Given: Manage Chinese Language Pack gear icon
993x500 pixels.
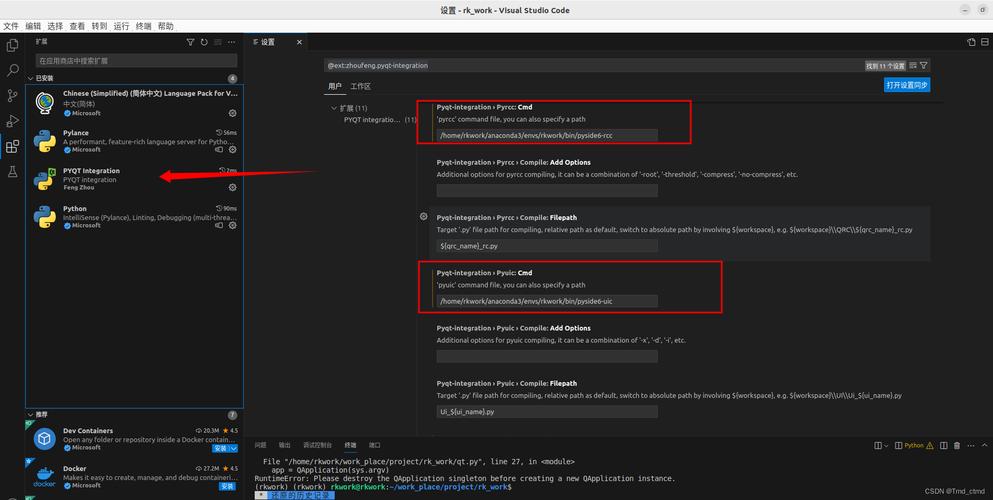Looking at the screenshot, I should click(x=232, y=113).
